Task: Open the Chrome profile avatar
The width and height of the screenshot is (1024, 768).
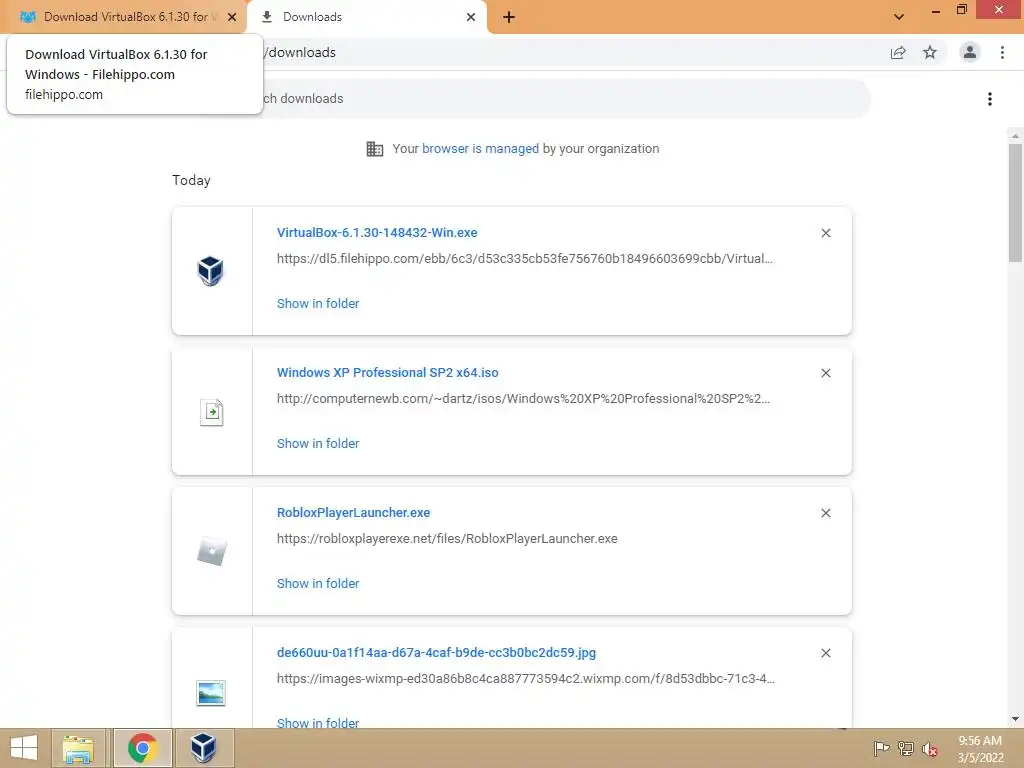Action: point(970,52)
